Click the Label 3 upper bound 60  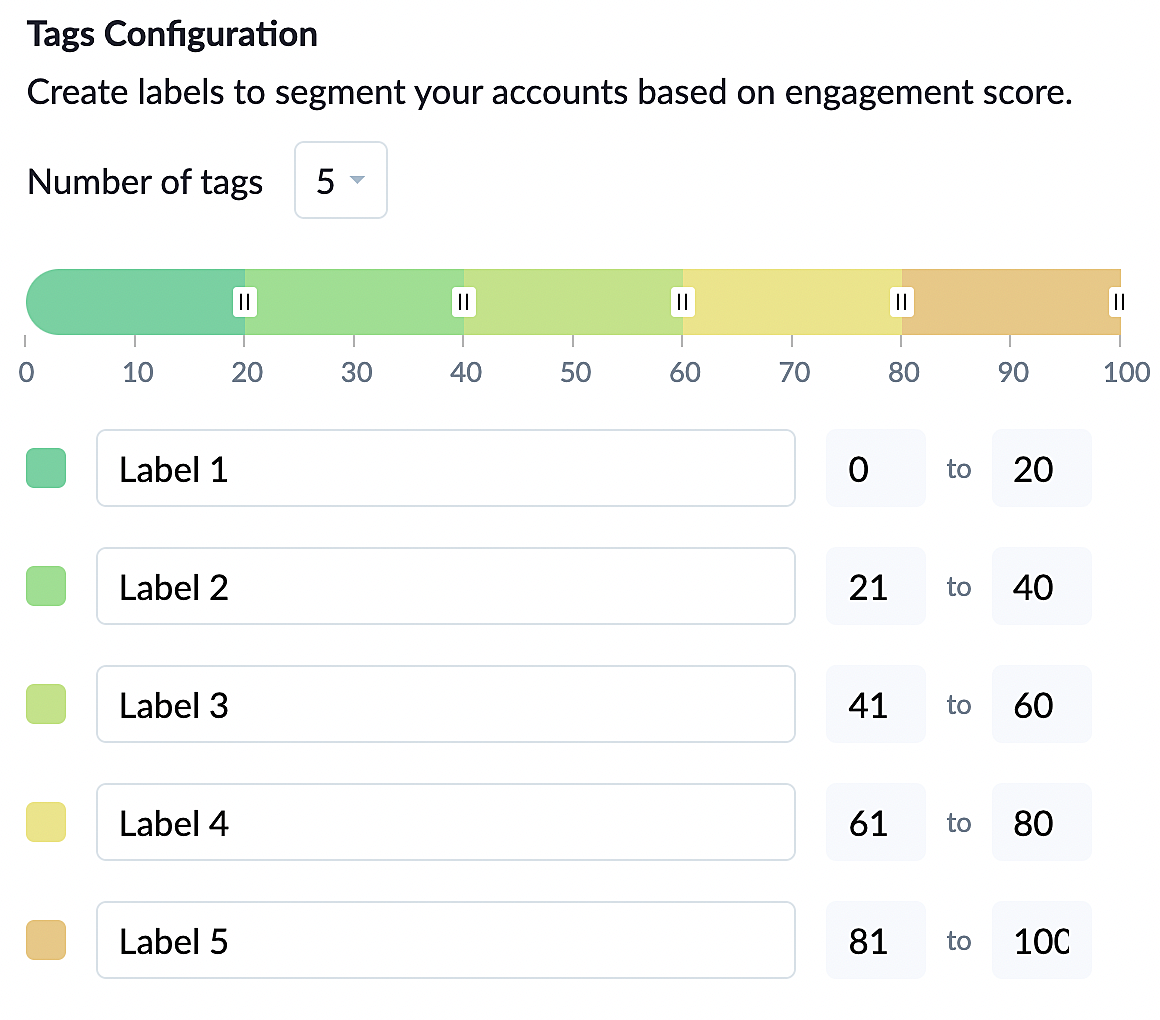click(1040, 704)
